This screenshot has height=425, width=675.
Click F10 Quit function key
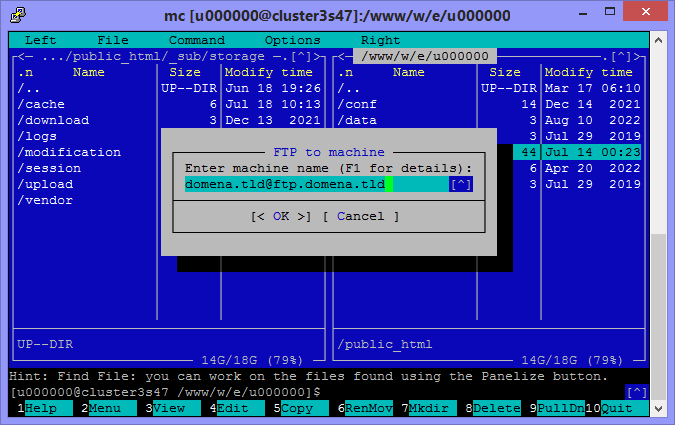617,408
